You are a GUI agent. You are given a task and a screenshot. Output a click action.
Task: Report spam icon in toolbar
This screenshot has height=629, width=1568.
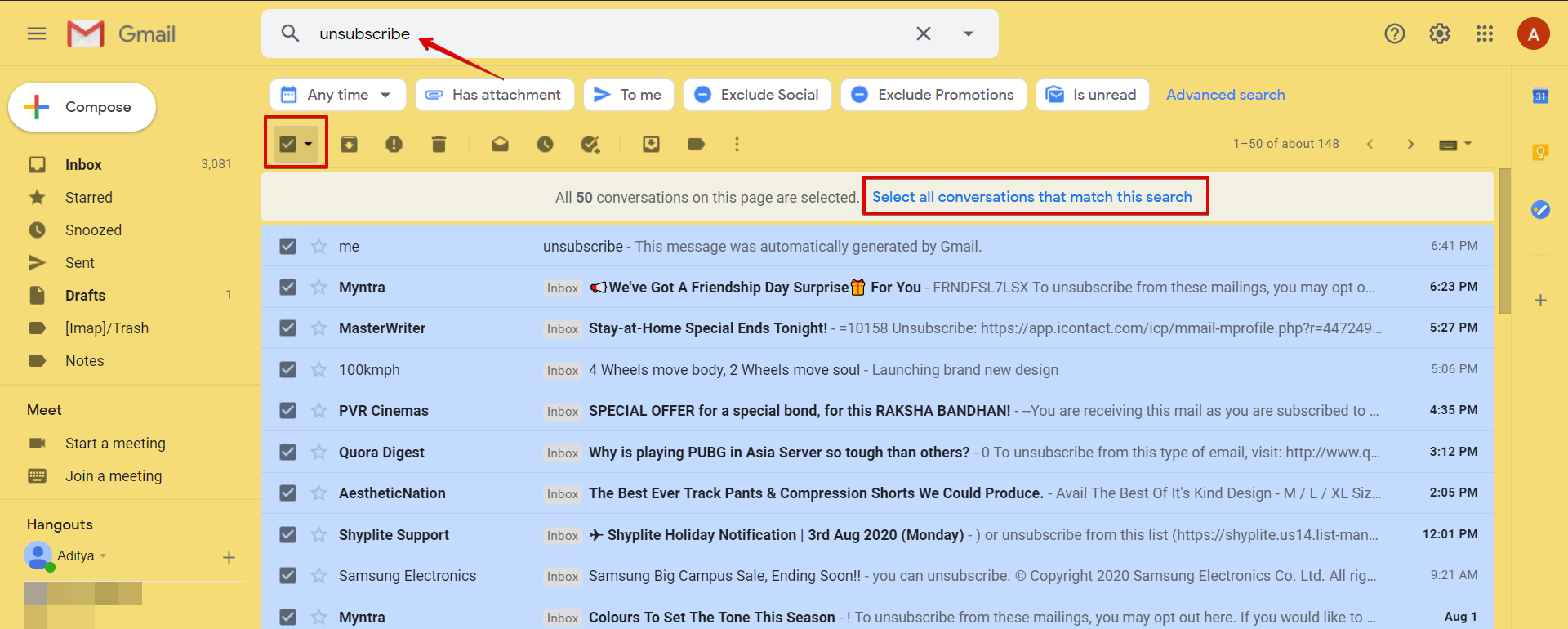pos(394,145)
